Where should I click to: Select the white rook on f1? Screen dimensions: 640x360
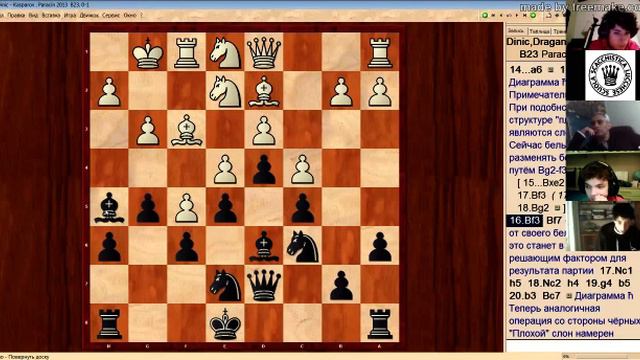(186, 53)
